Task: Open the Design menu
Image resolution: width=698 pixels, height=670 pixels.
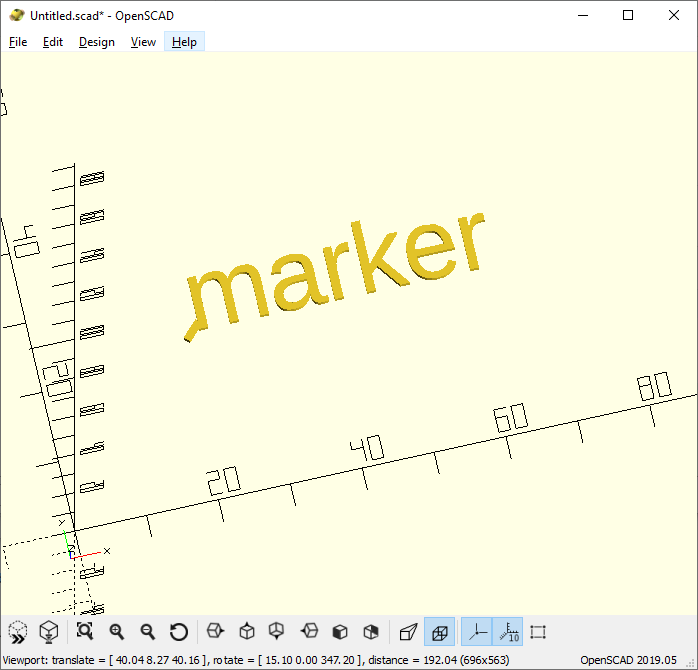Action: [97, 42]
